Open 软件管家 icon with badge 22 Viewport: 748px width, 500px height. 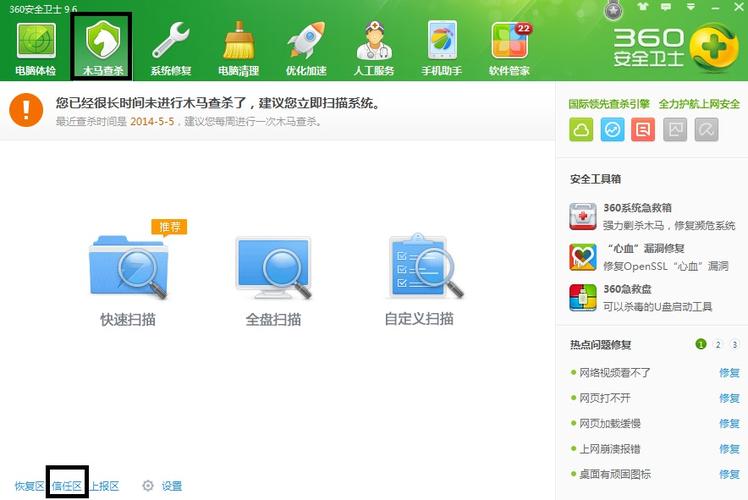tap(510, 40)
